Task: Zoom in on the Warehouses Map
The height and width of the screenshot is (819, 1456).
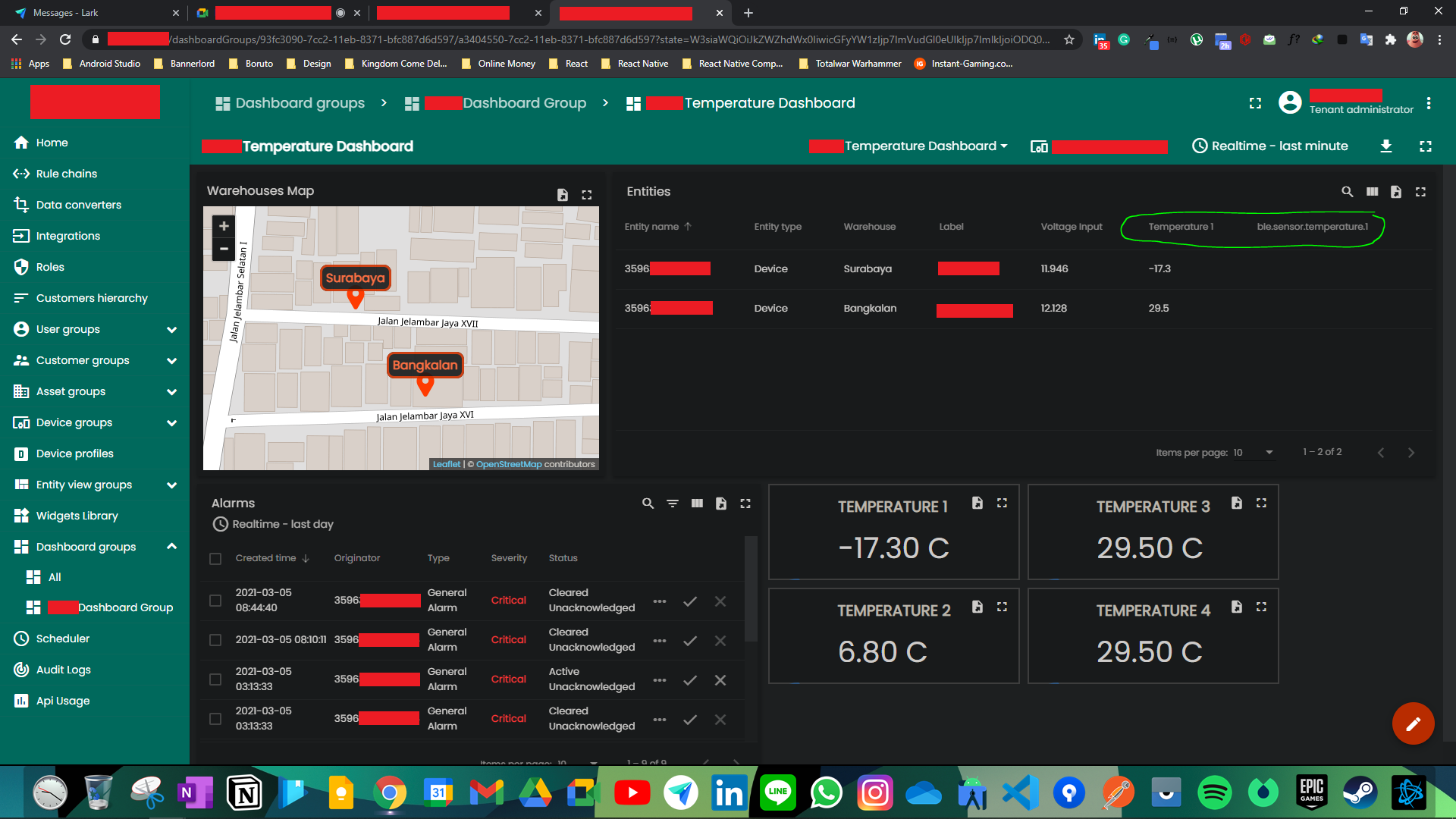Action: 224,226
